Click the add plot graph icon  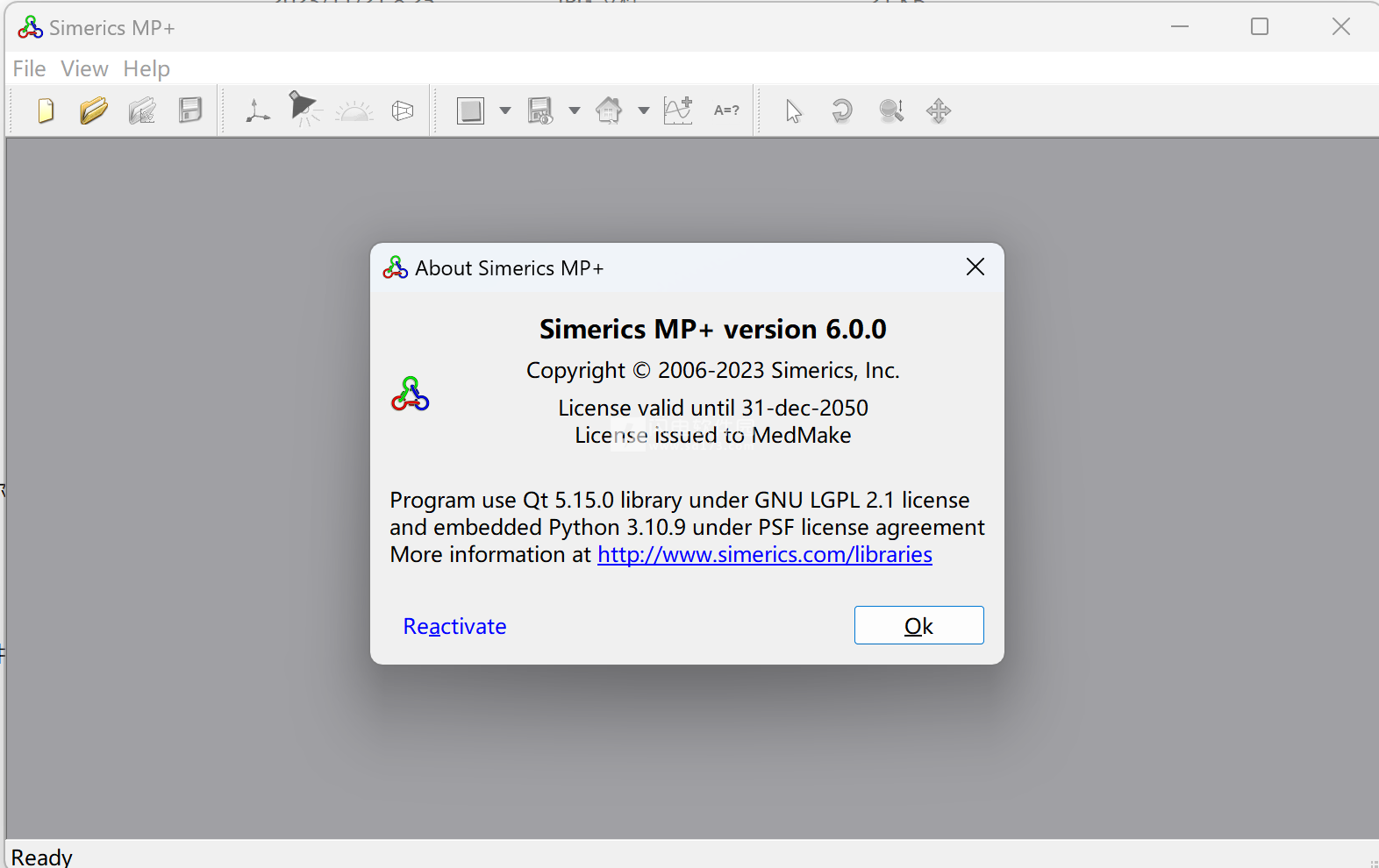(678, 110)
